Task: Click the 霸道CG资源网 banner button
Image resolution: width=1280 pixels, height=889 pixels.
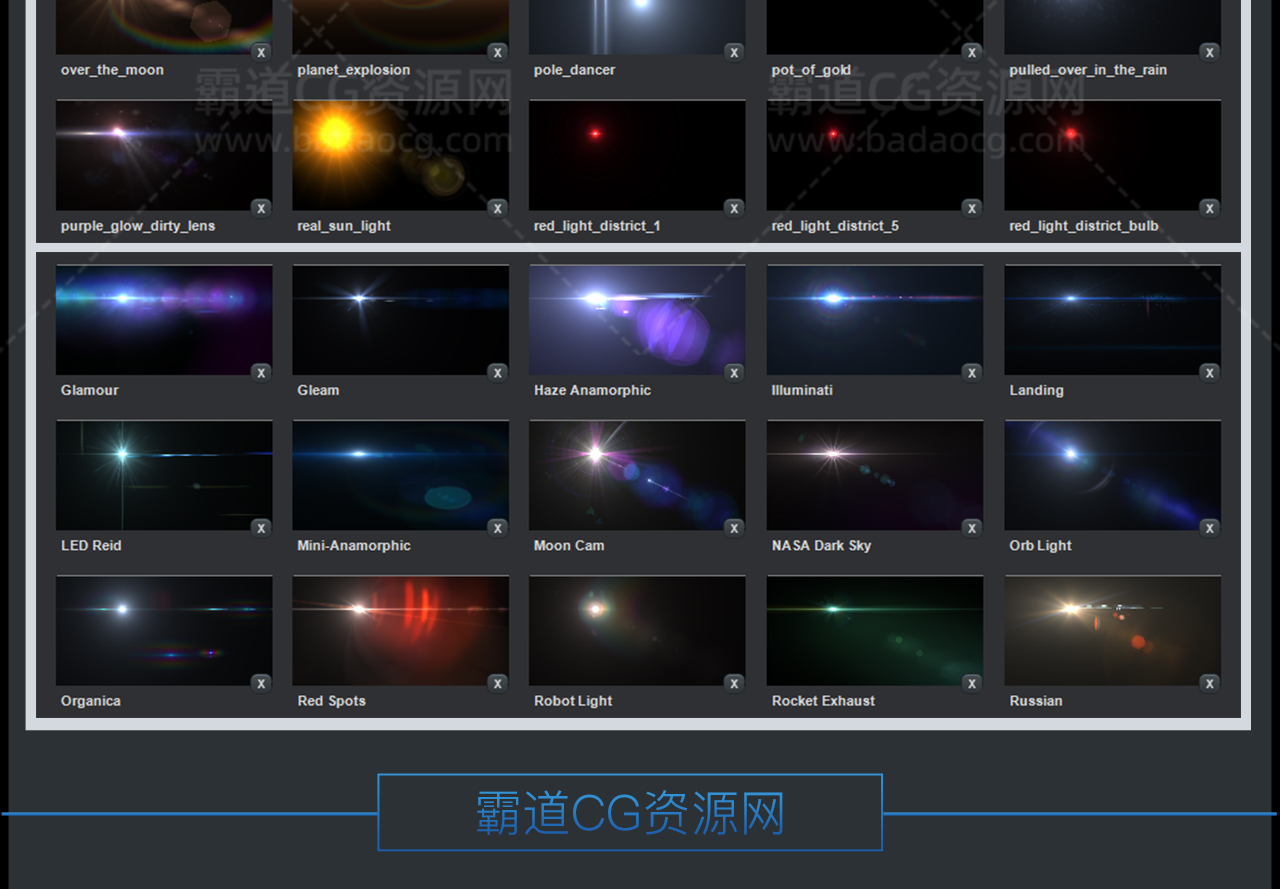Action: [x=630, y=813]
